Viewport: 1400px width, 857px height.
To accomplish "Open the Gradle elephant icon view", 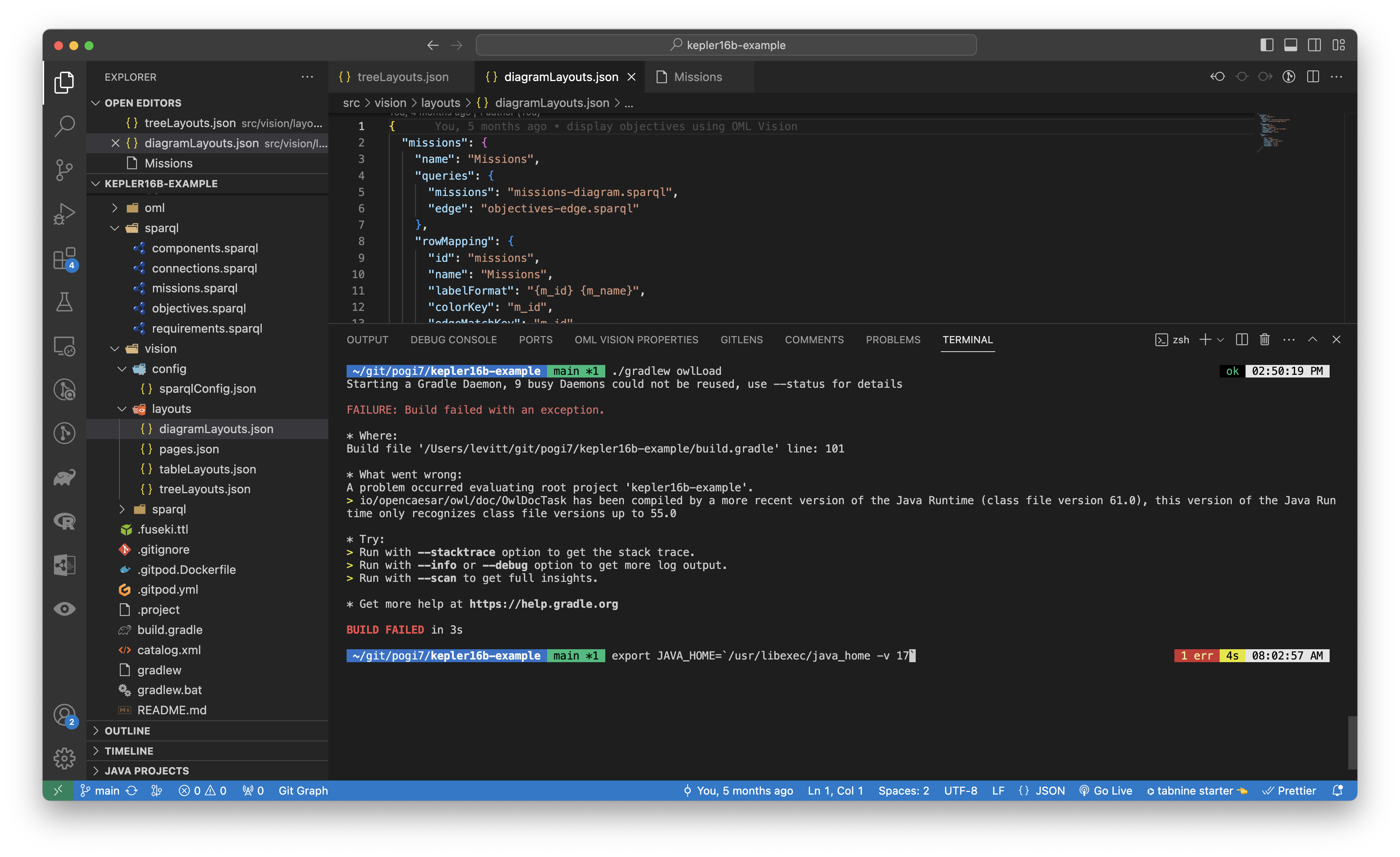I will [64, 477].
